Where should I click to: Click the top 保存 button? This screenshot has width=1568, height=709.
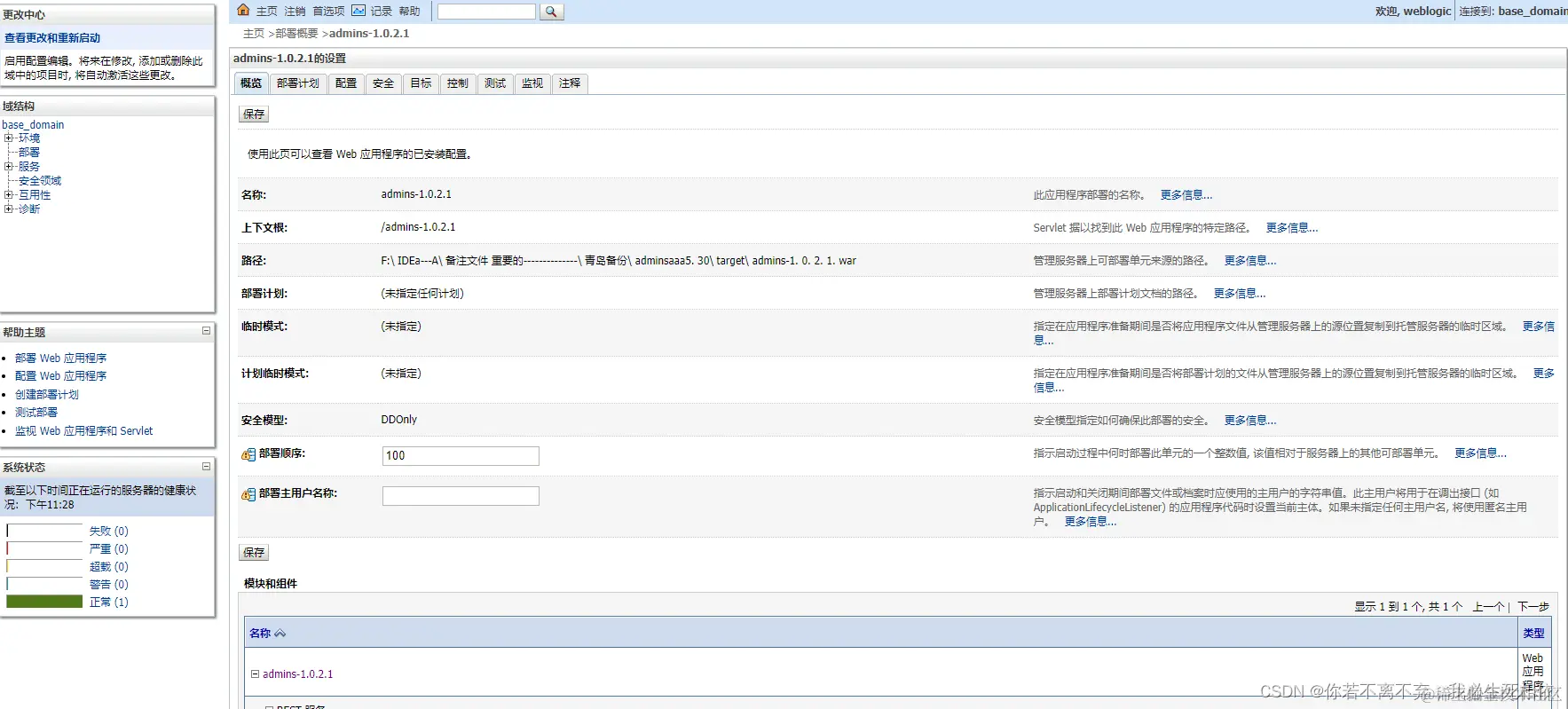254,114
